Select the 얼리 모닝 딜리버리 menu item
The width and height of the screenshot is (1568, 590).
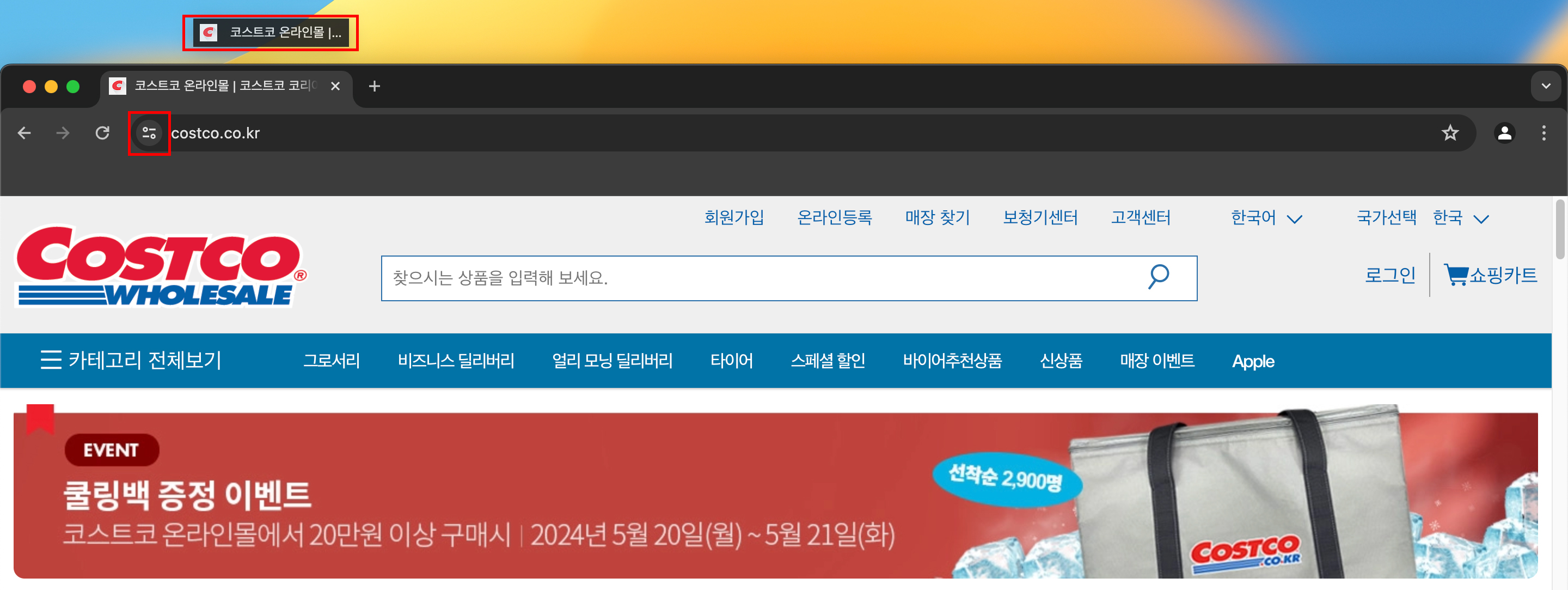click(612, 361)
